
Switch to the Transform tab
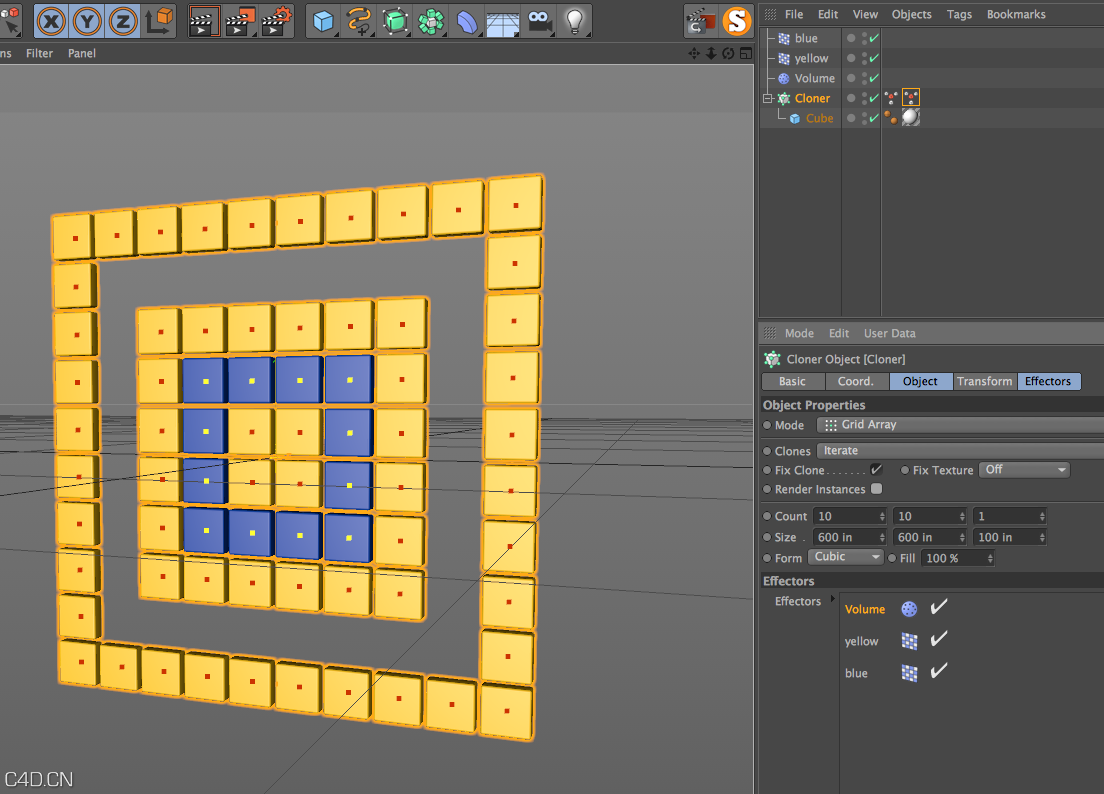[984, 381]
